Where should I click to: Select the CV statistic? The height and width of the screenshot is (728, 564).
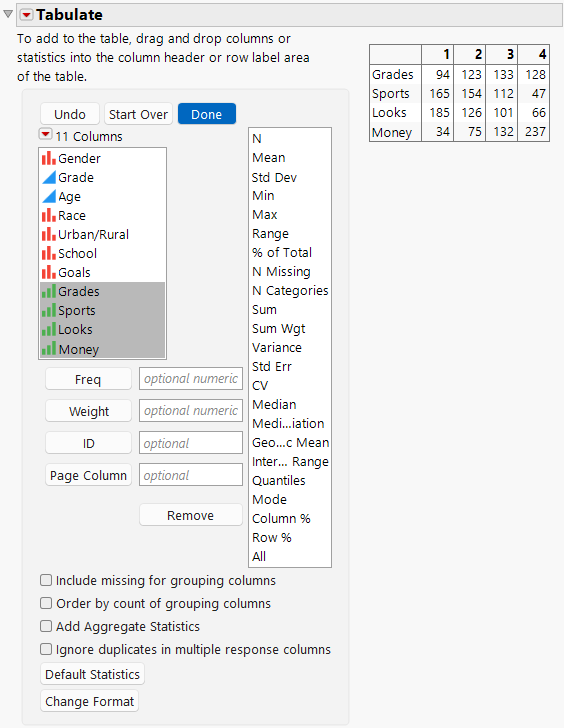[x=260, y=385]
